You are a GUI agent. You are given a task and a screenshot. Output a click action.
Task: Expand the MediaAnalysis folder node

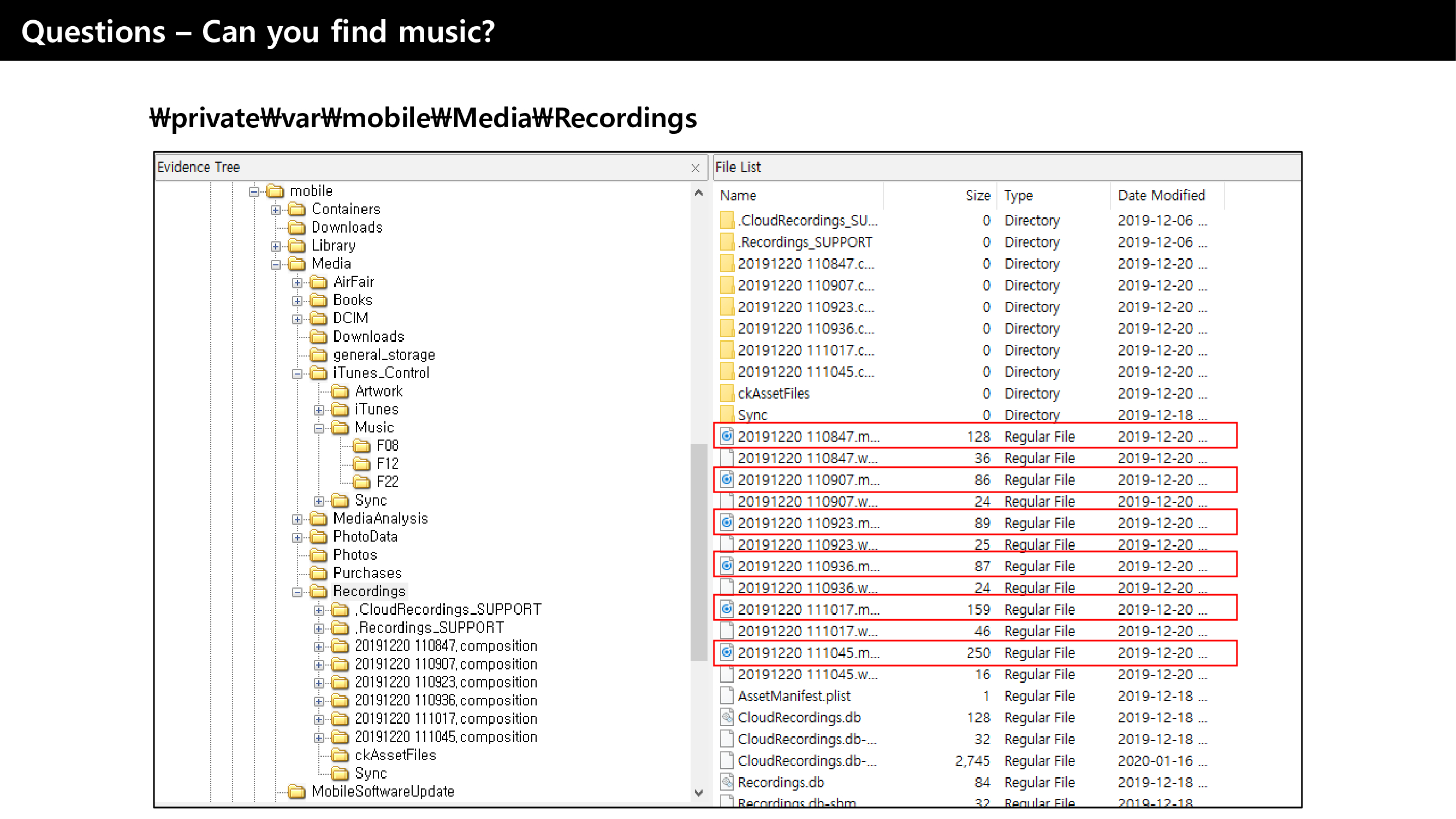pyautogui.click(x=298, y=519)
